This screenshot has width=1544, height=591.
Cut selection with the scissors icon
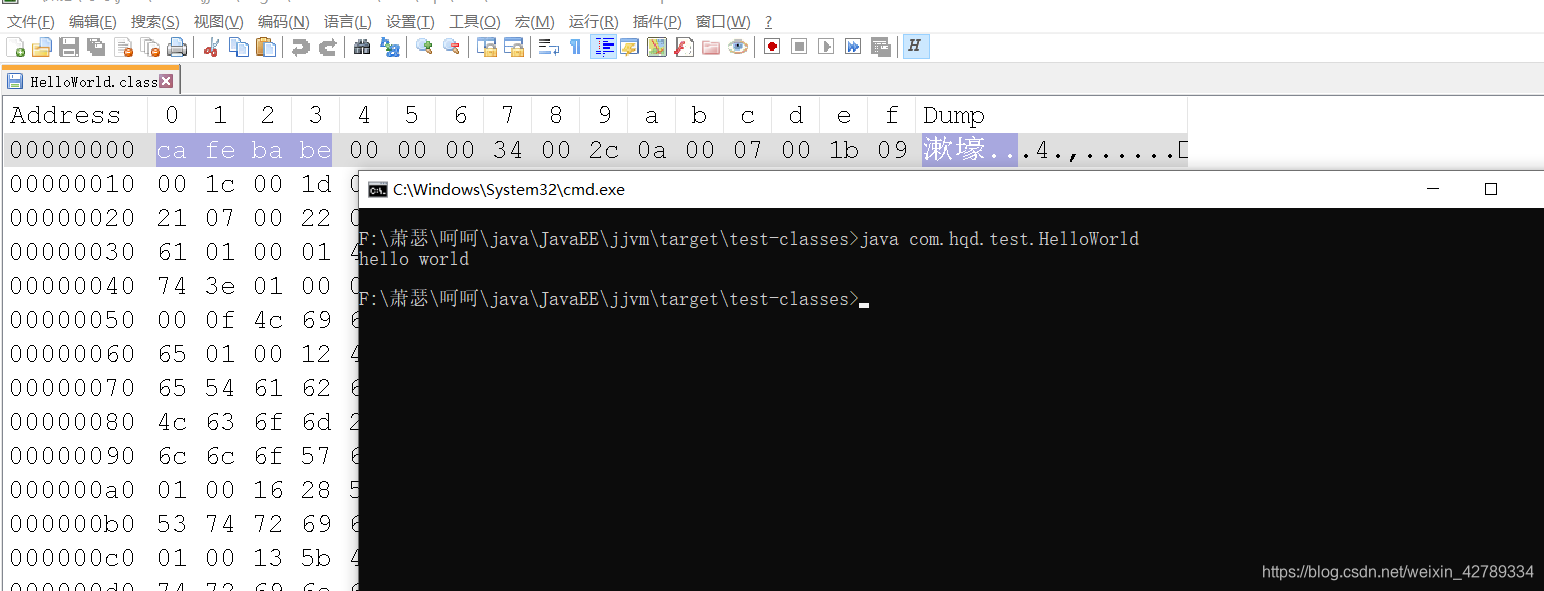211,46
